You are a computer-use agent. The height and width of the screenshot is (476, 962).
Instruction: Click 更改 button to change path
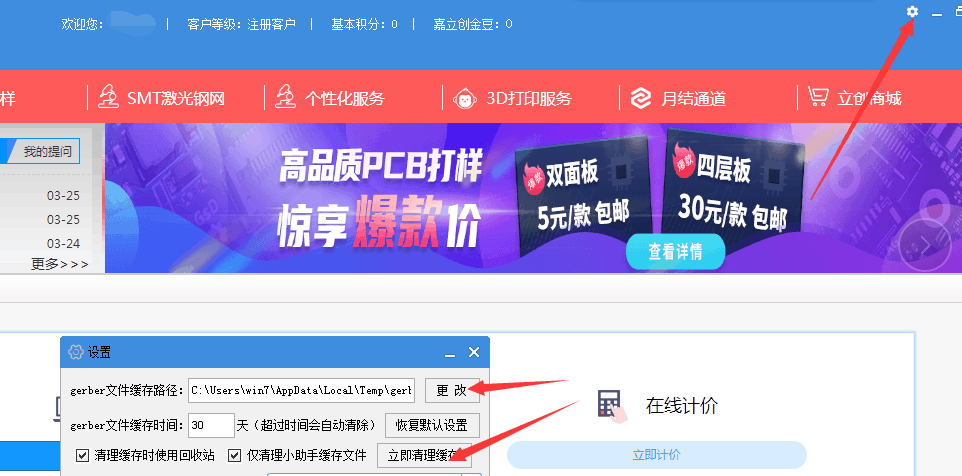451,390
